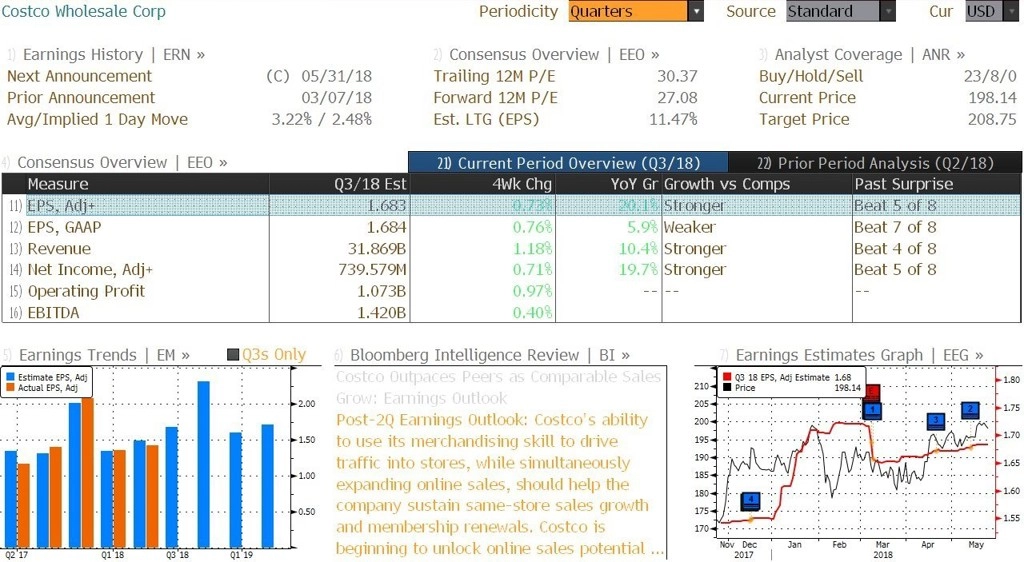Click the 4Wk Chg column header
The height and width of the screenshot is (562, 1024).
click(x=482, y=184)
